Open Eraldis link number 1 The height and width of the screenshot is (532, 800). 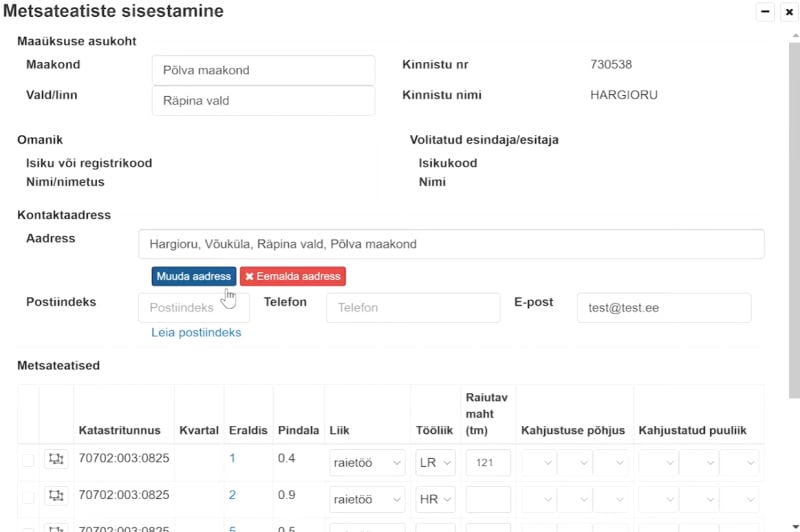tap(232, 458)
